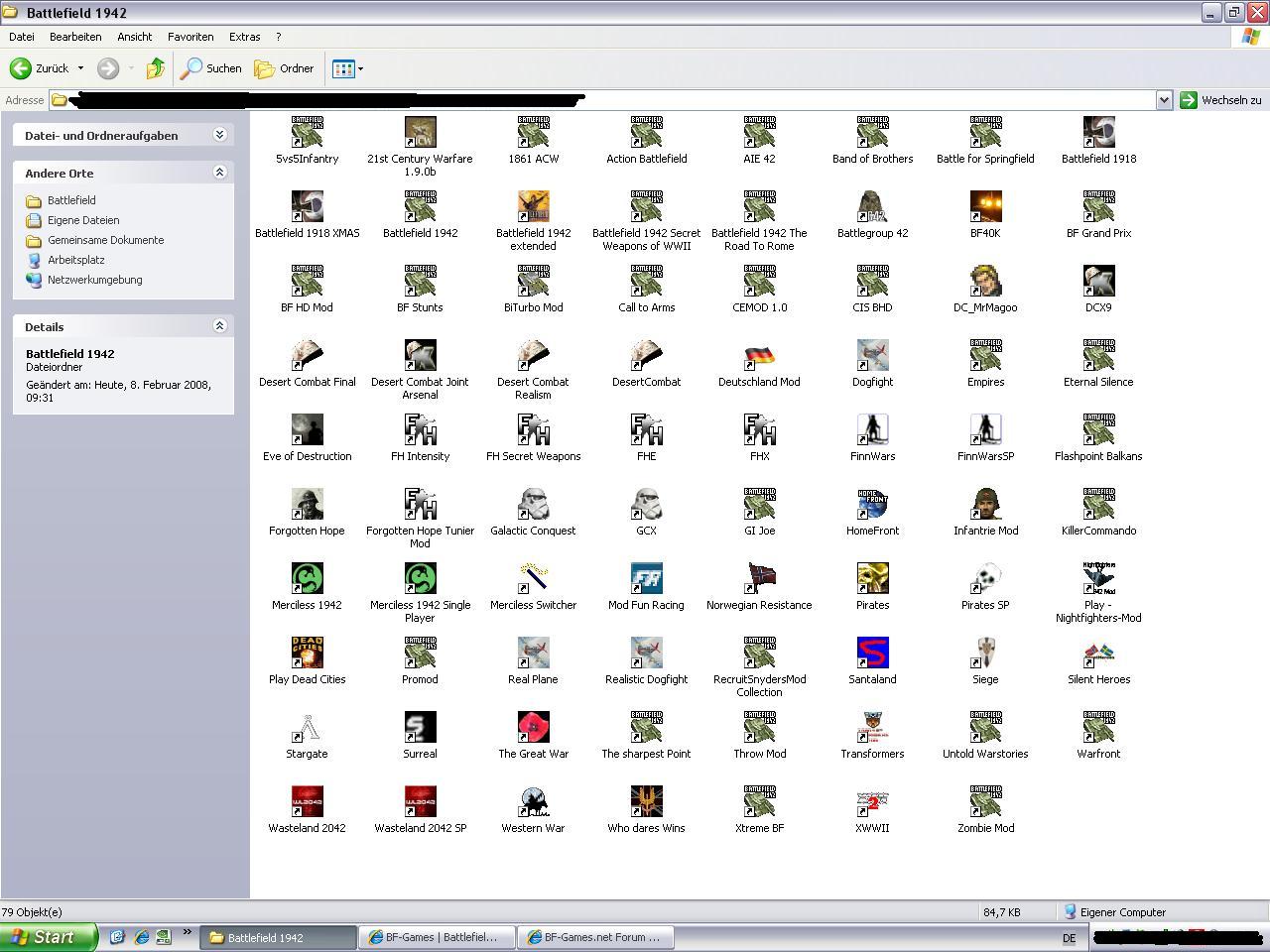Expand the address bar dropdown
The image size is (1270, 952).
coord(1164,100)
